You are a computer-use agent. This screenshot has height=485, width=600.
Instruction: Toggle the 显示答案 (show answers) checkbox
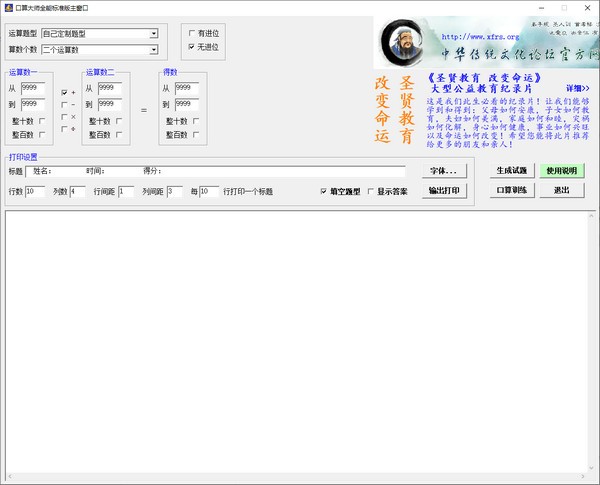371,191
